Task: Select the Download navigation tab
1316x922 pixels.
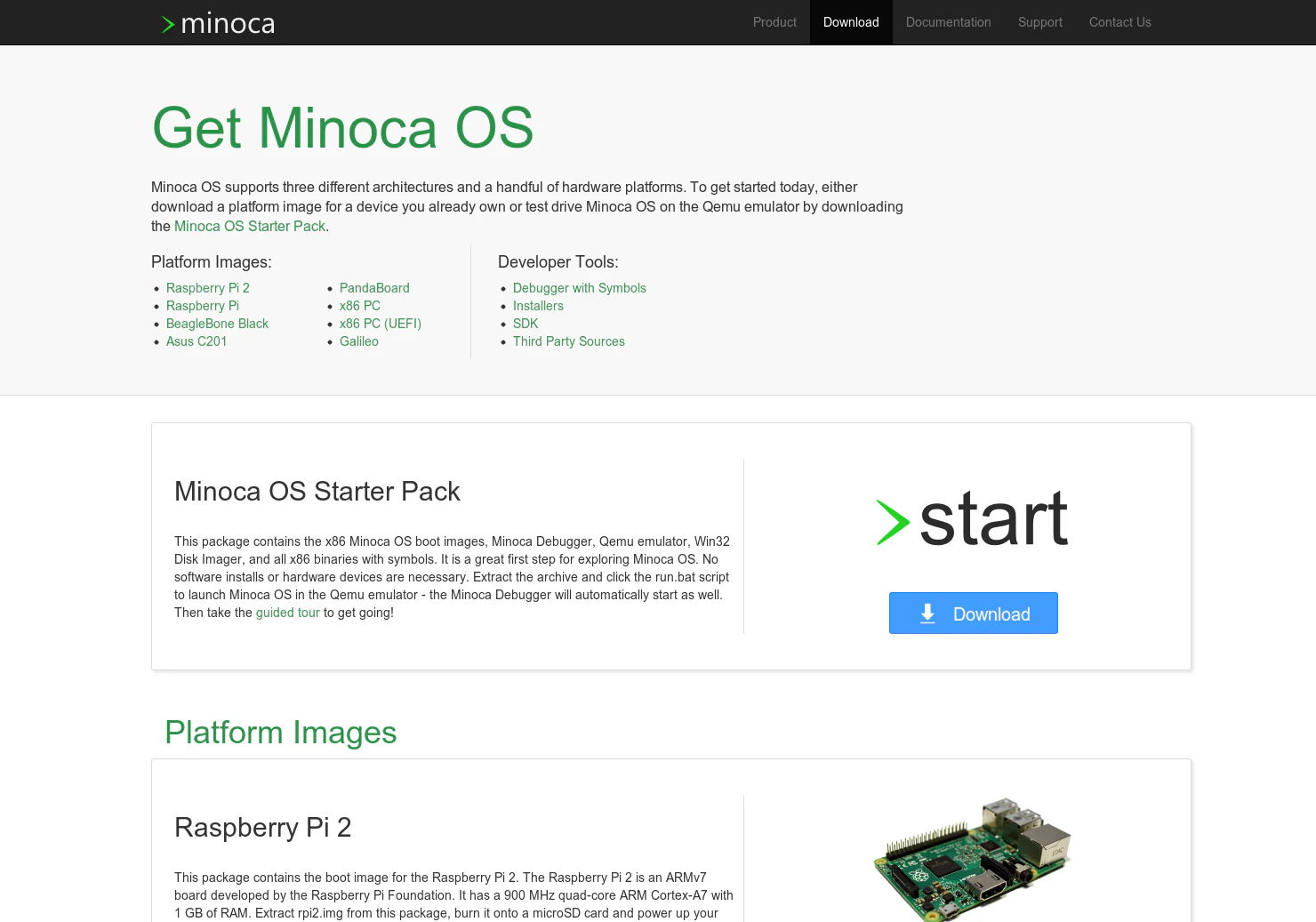Action: click(x=850, y=22)
